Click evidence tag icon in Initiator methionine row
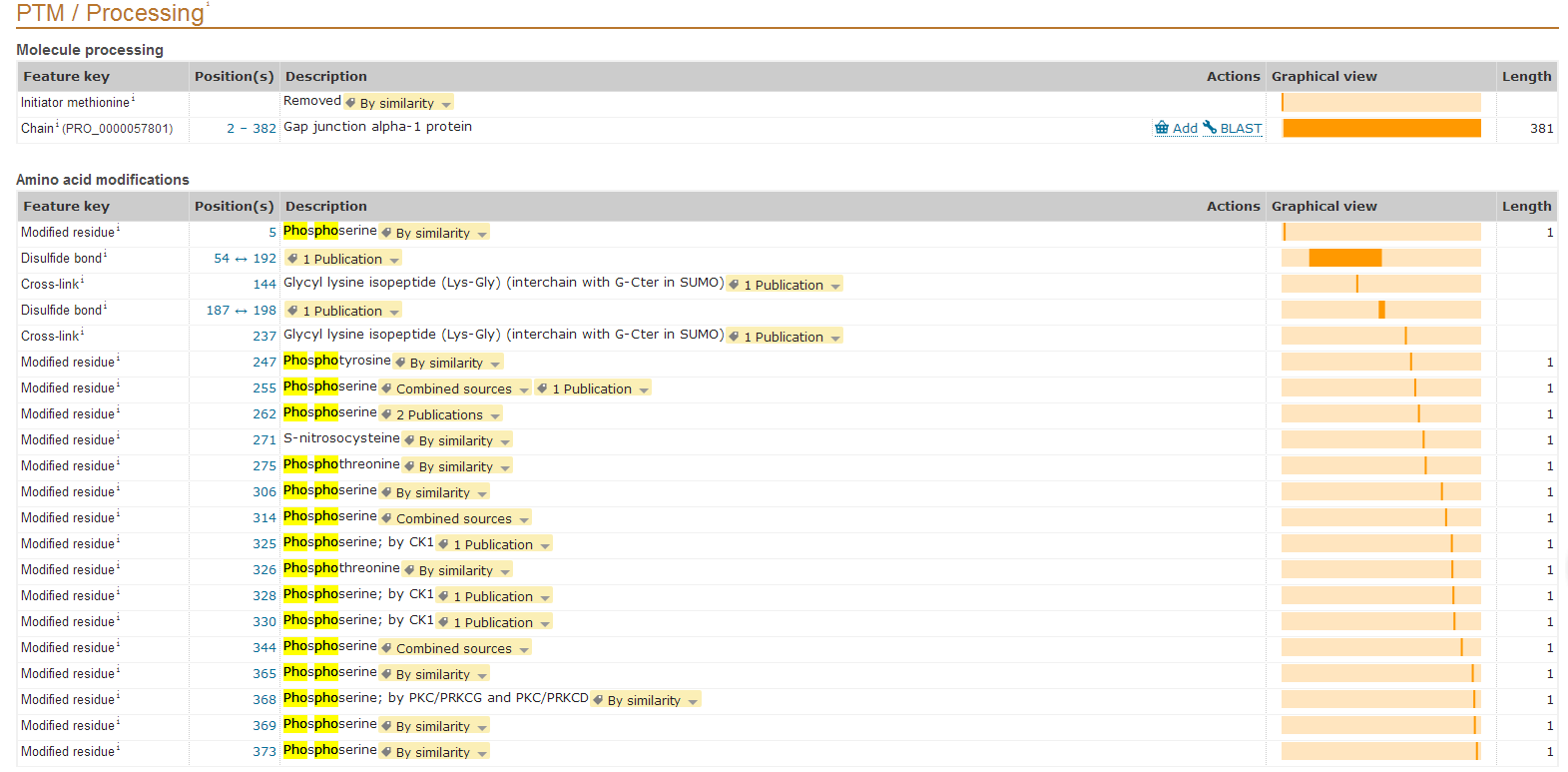 [x=350, y=103]
